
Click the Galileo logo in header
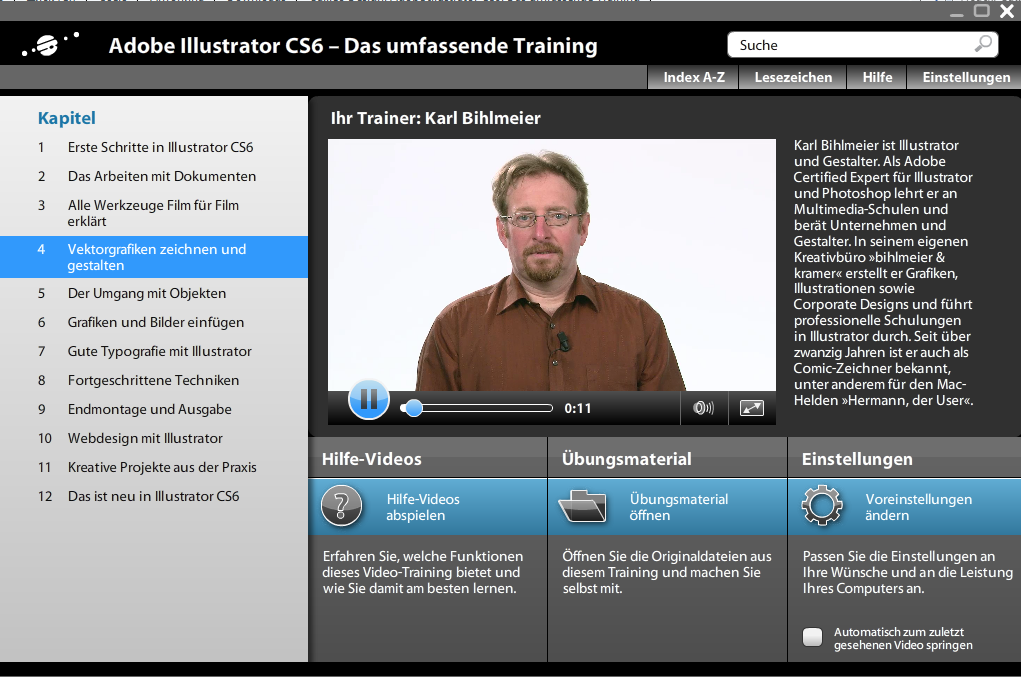51,44
